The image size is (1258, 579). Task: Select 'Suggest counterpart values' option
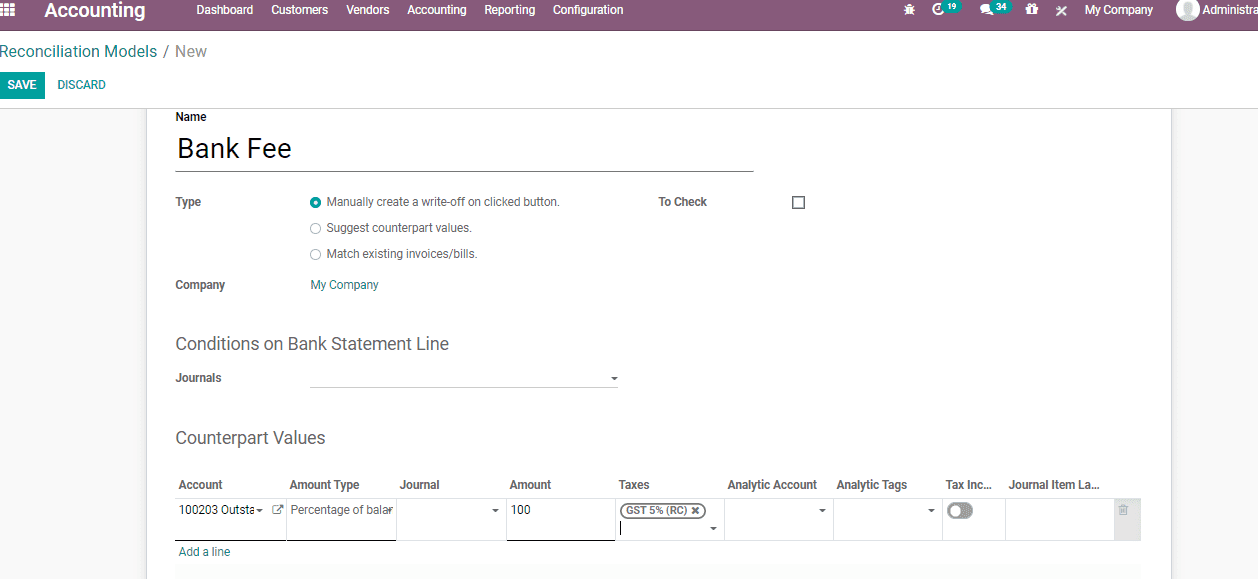315,228
